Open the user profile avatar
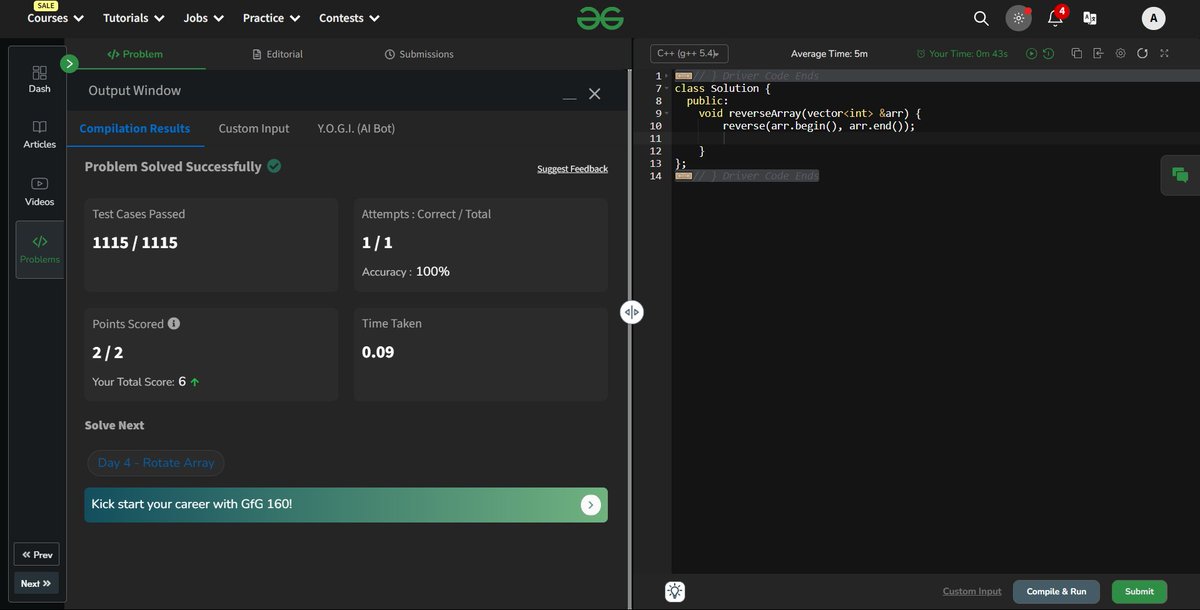This screenshot has width=1200, height=610. click(1154, 18)
